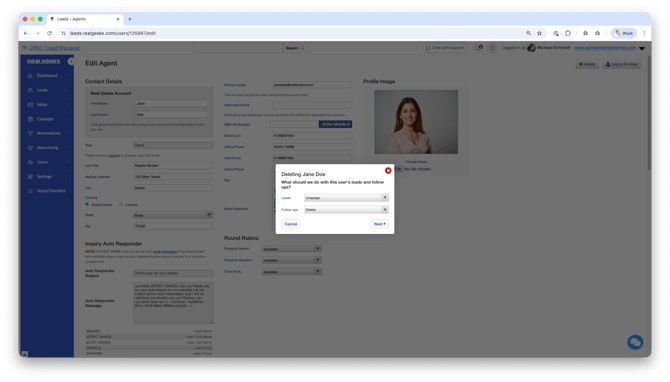
Task: Open the State dropdown
Action: coord(173,215)
